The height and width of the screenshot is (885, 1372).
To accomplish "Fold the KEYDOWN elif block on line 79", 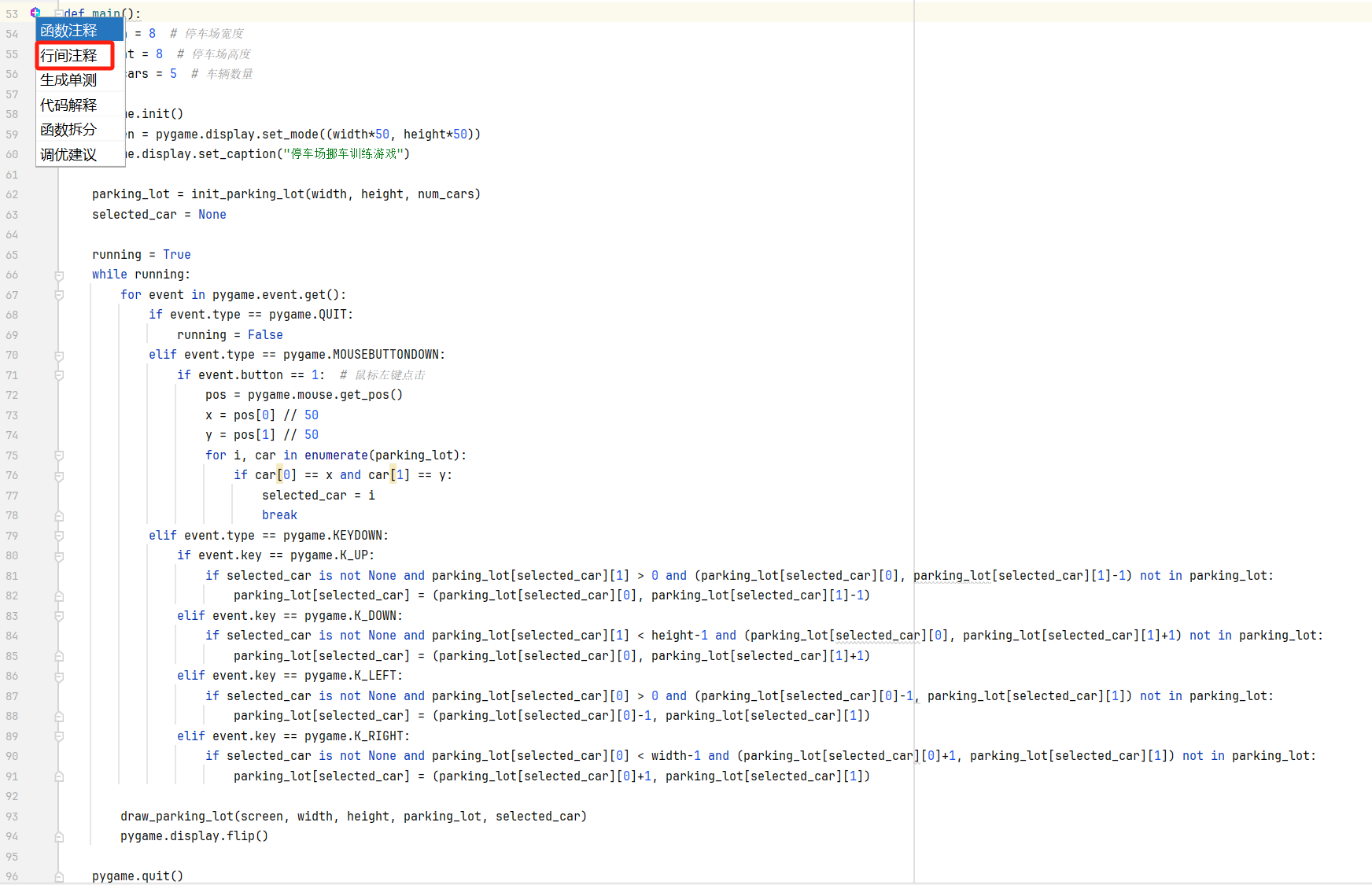I will coord(59,536).
